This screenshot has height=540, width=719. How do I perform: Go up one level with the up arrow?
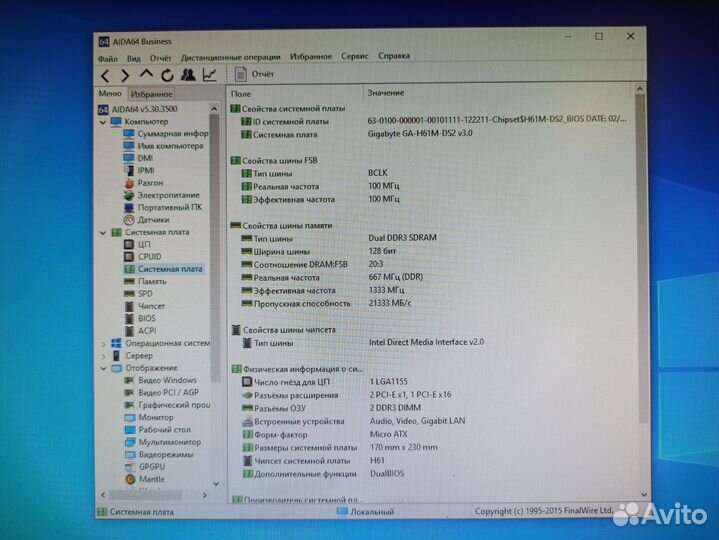146,74
